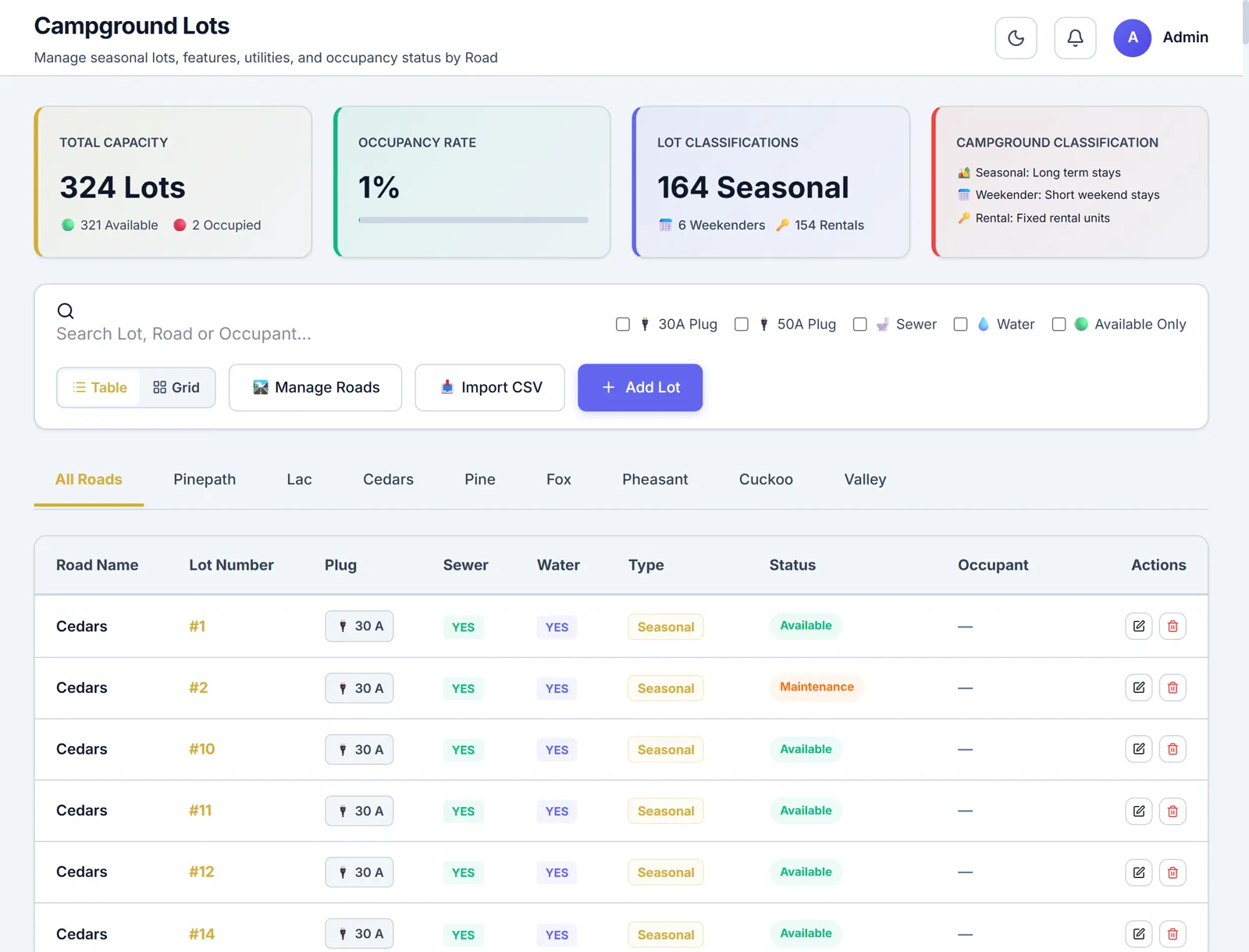Toggle dark mode moon icon

point(1016,37)
